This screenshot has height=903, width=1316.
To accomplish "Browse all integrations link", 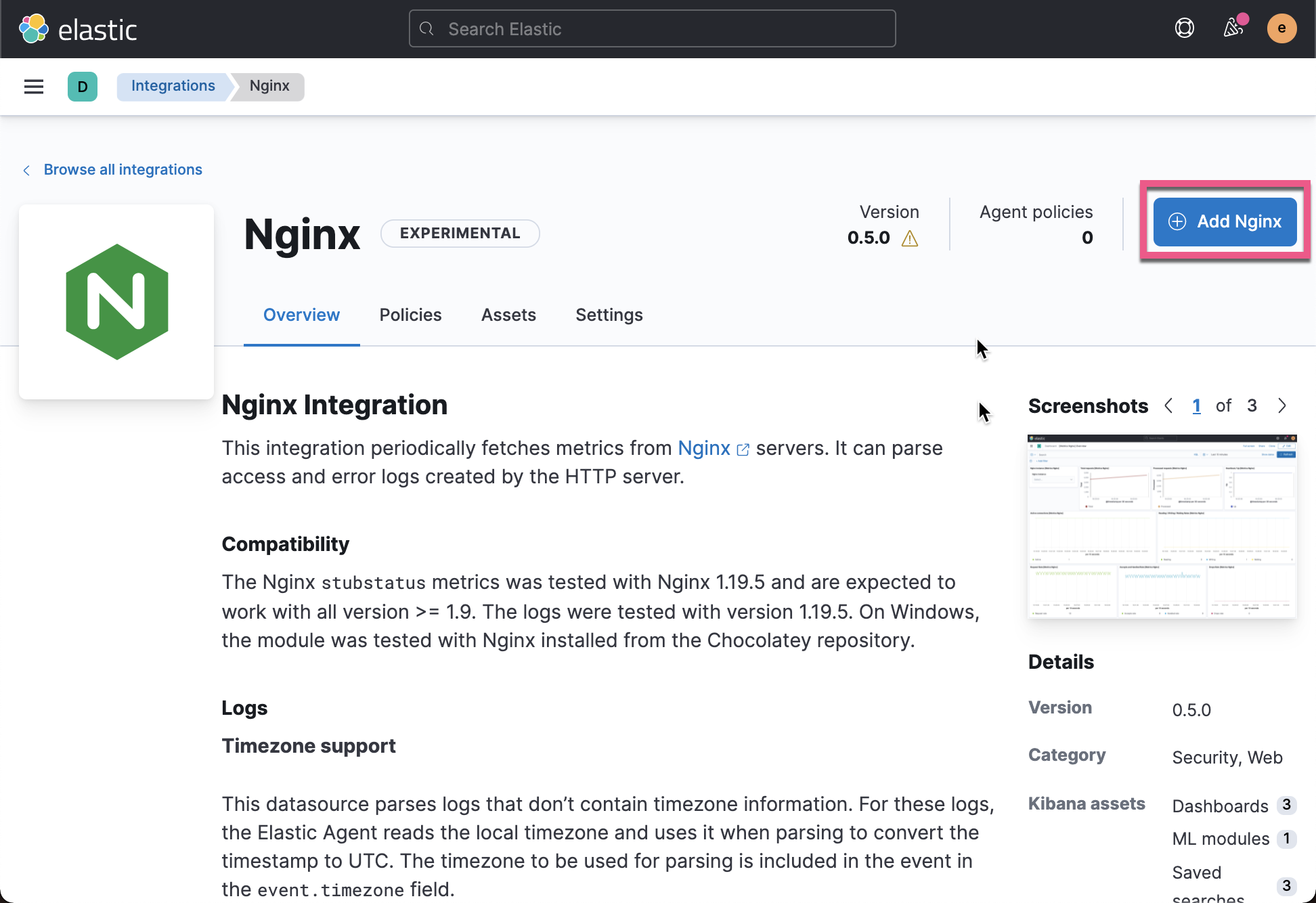I will [123, 170].
